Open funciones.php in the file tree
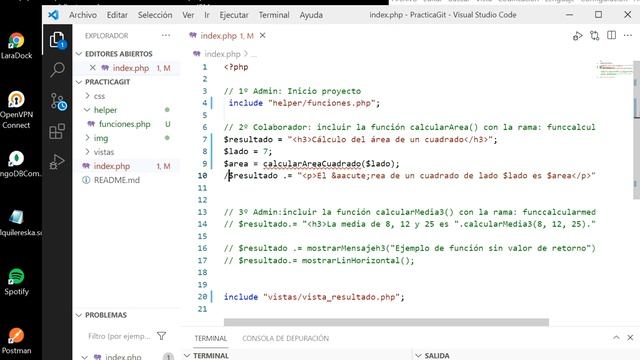Image resolution: width=640 pixels, height=360 pixels. (124, 124)
